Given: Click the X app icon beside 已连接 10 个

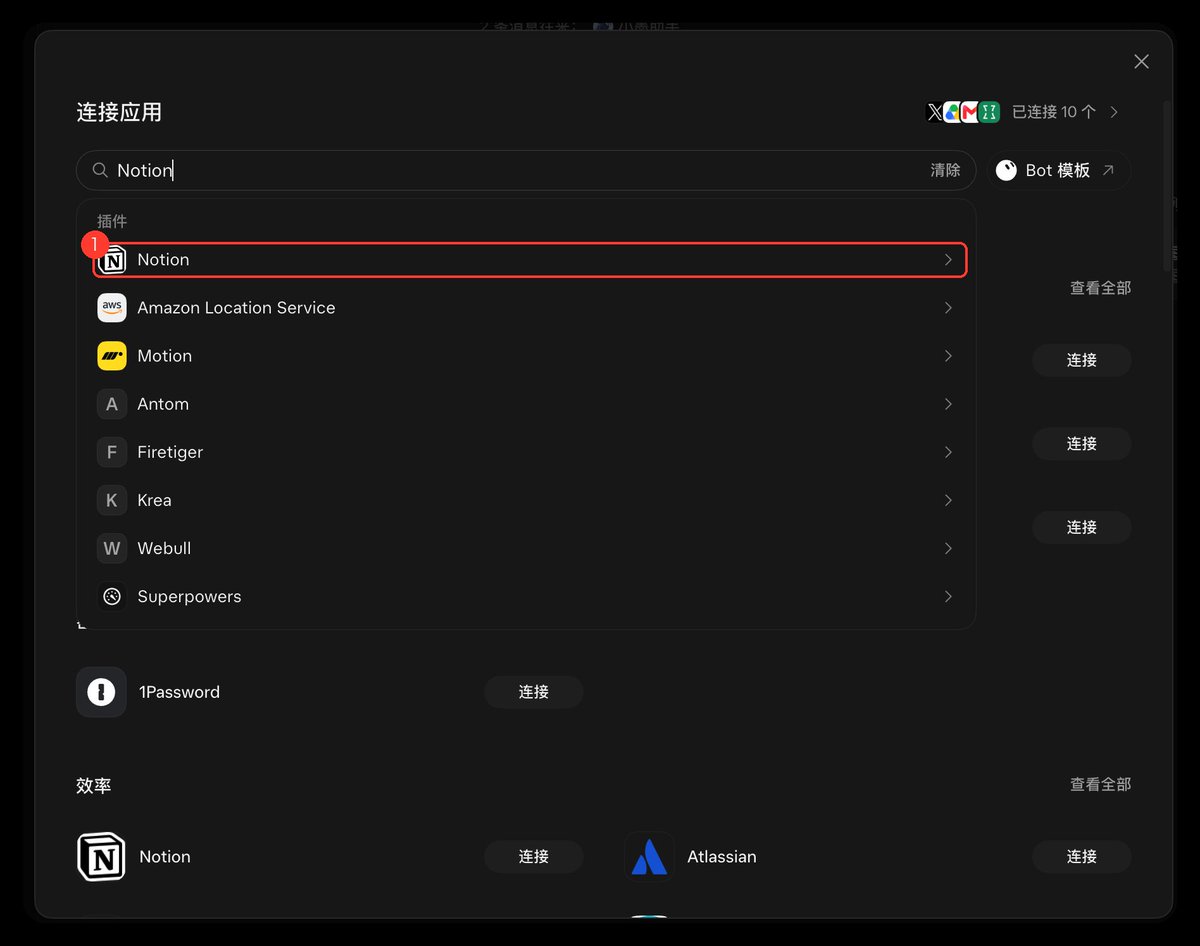Looking at the screenshot, I should click(935, 112).
